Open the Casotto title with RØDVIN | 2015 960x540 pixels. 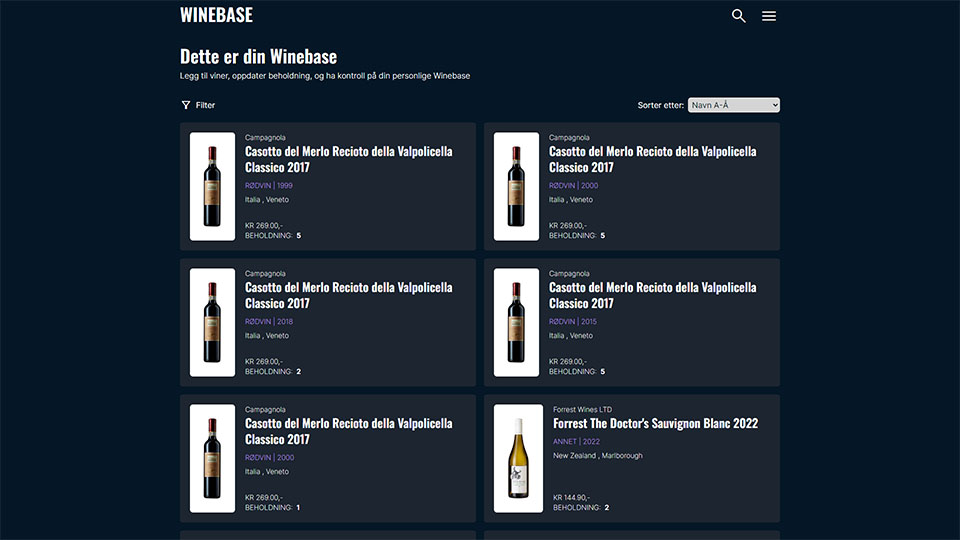(x=652, y=295)
